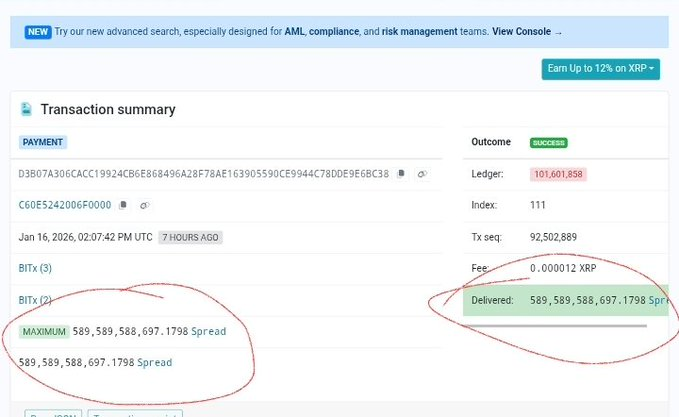This screenshot has width=679, height=417.
Task: Open the BITx (3) account link
Action: pos(35,268)
